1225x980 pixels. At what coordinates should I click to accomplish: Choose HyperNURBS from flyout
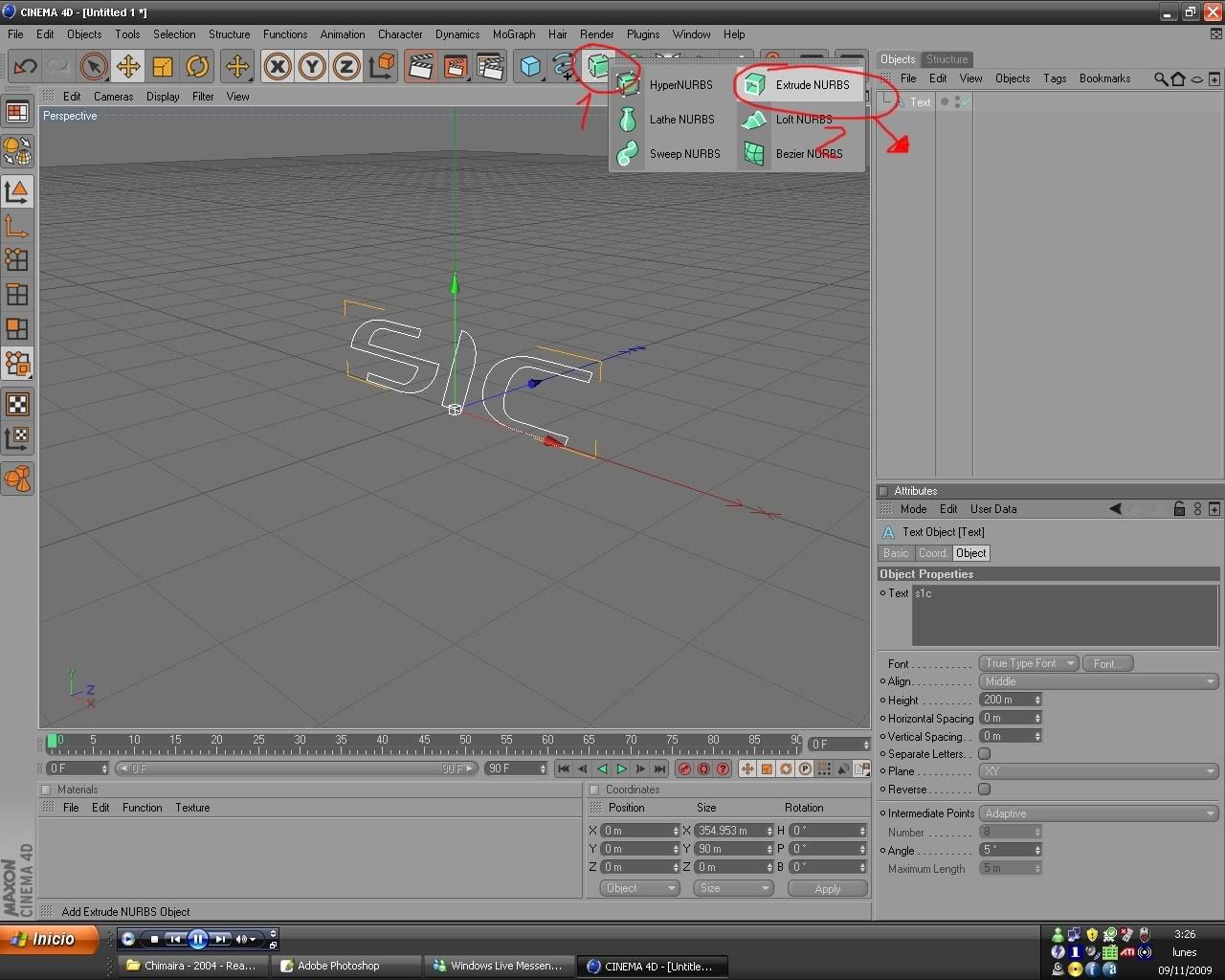[667, 84]
